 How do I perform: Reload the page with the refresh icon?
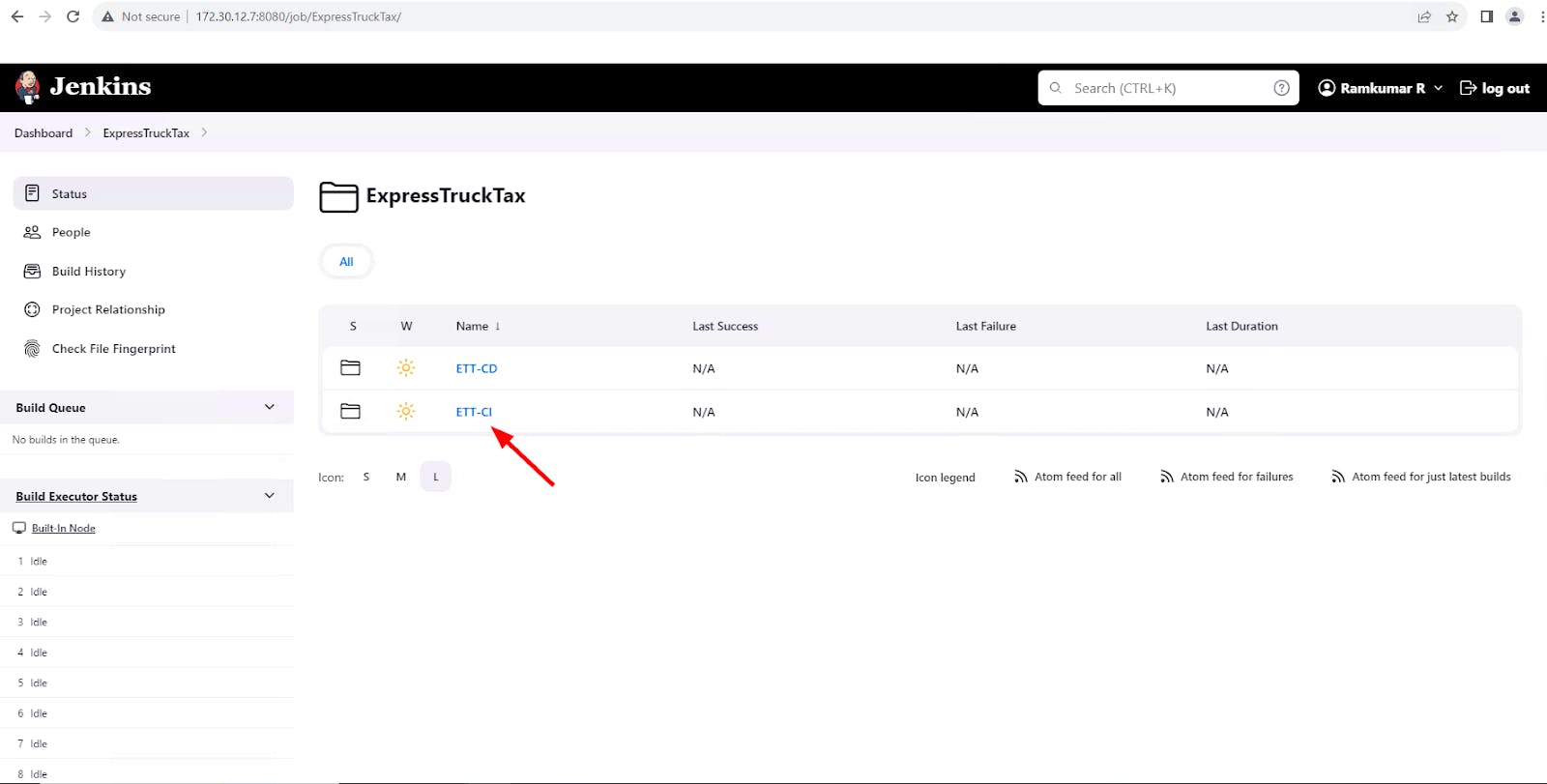pos(73,16)
